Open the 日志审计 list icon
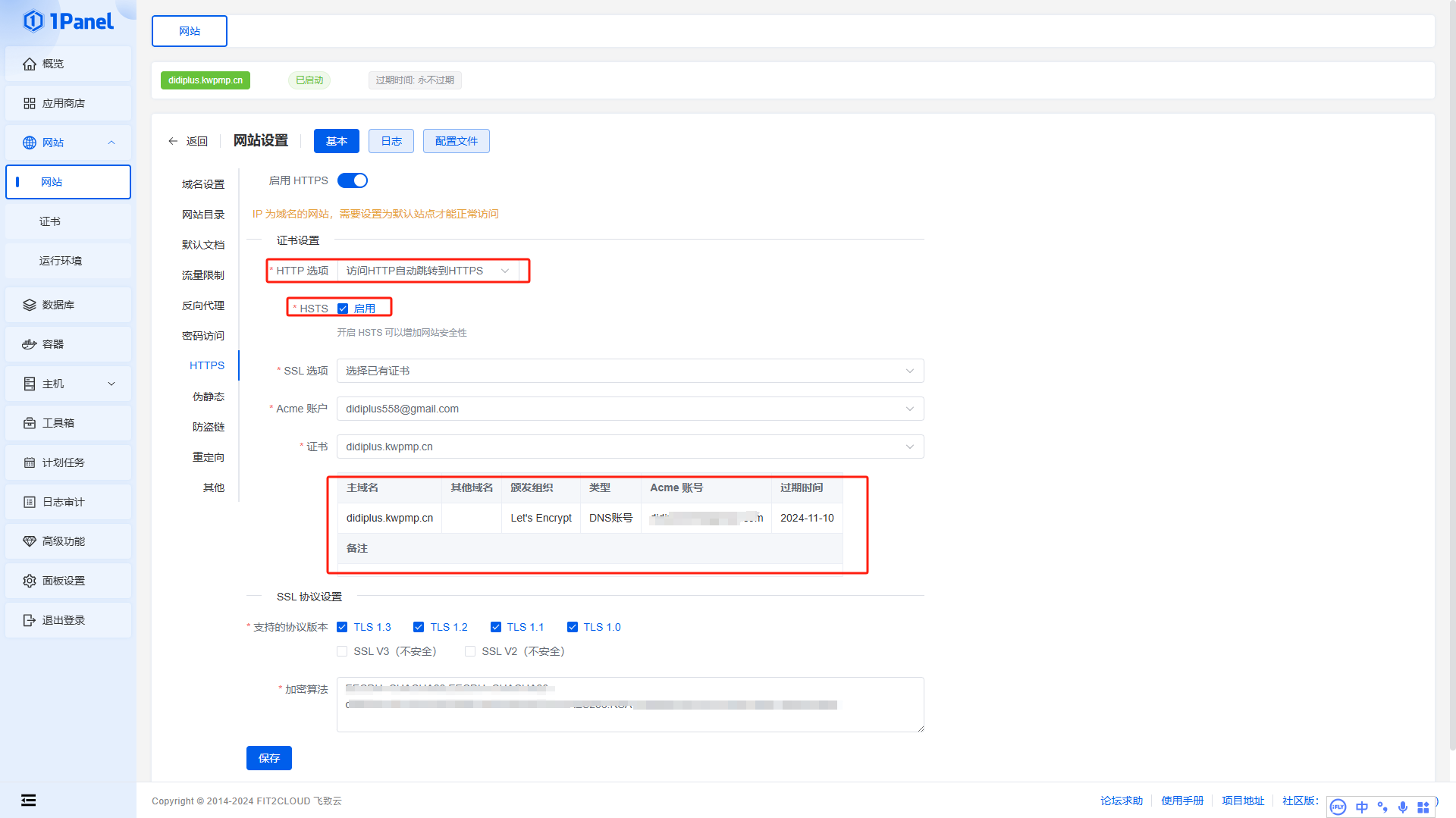The image size is (1456, 818). coord(30,502)
